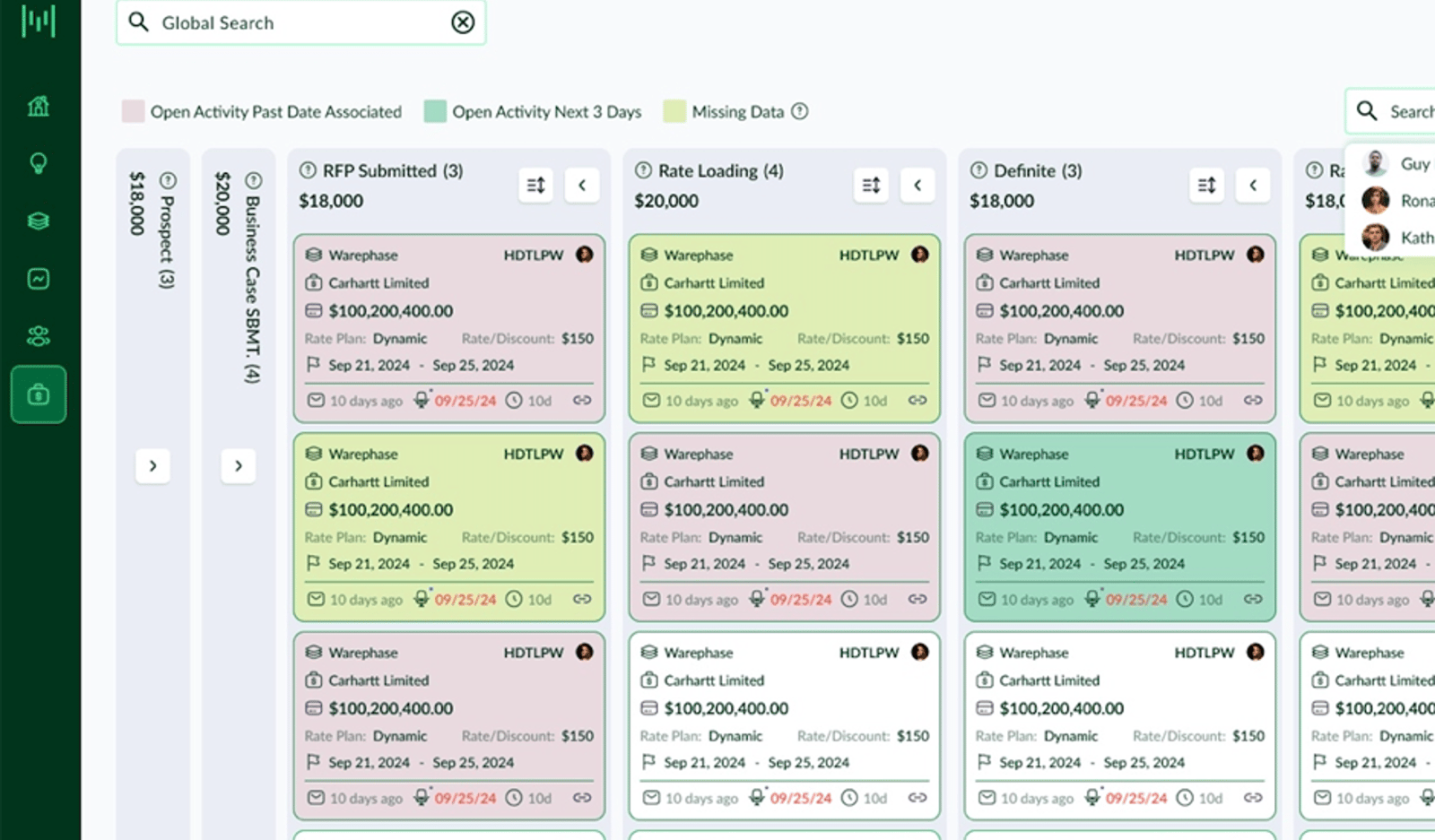Collapse the Rate Loading column
1435x840 pixels.
tap(918, 186)
